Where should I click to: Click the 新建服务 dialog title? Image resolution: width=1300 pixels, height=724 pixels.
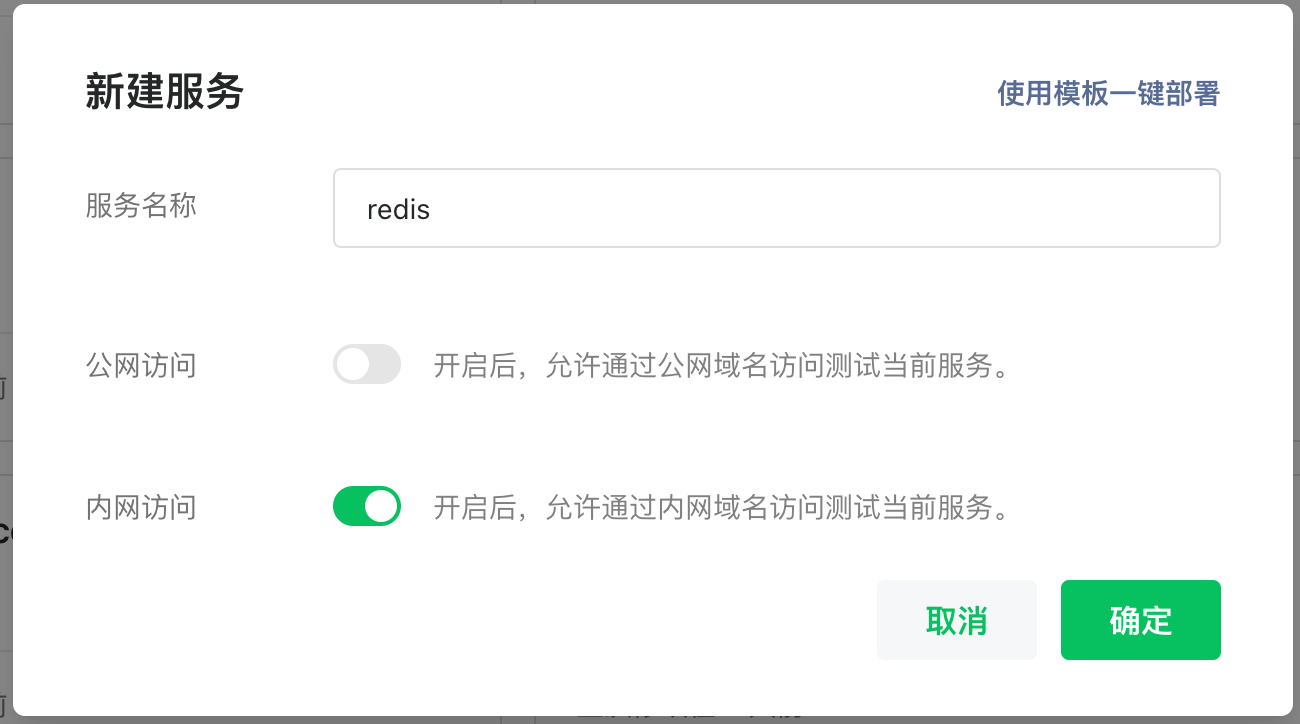(x=165, y=94)
